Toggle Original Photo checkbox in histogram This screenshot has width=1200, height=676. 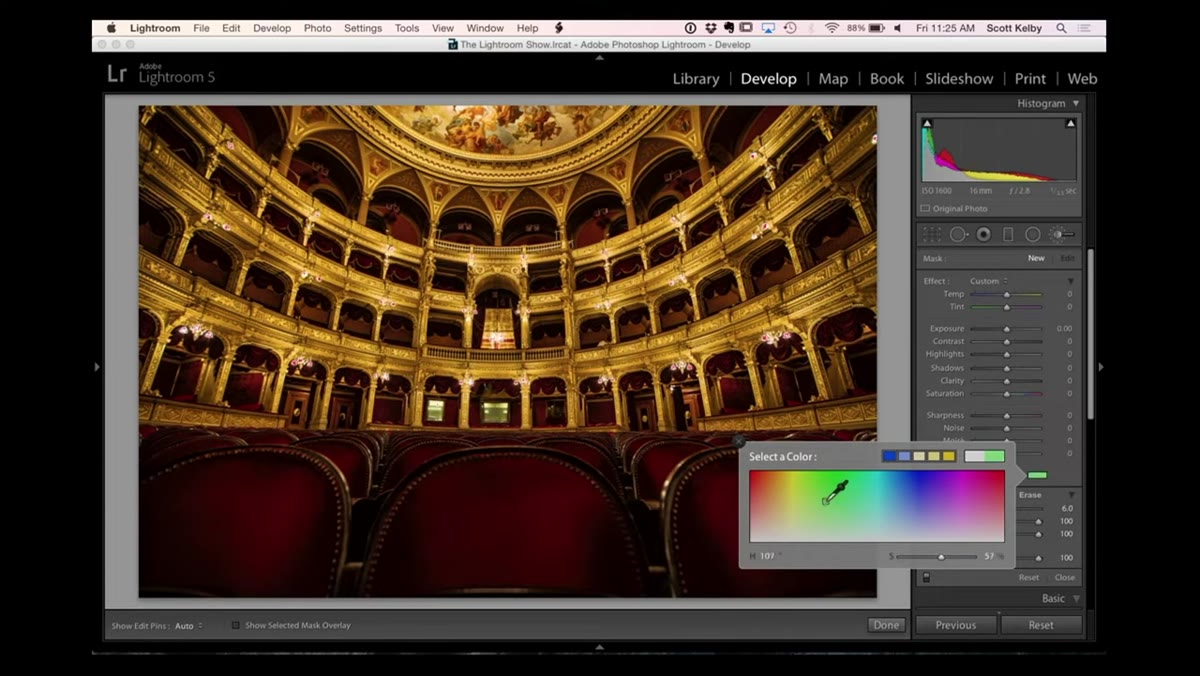pos(925,209)
